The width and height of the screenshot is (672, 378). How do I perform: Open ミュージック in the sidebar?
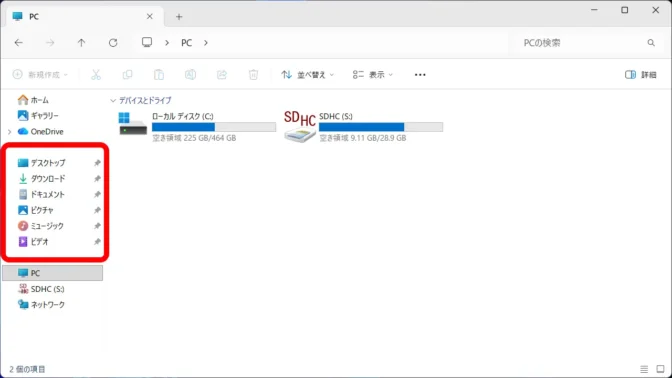(x=41, y=226)
